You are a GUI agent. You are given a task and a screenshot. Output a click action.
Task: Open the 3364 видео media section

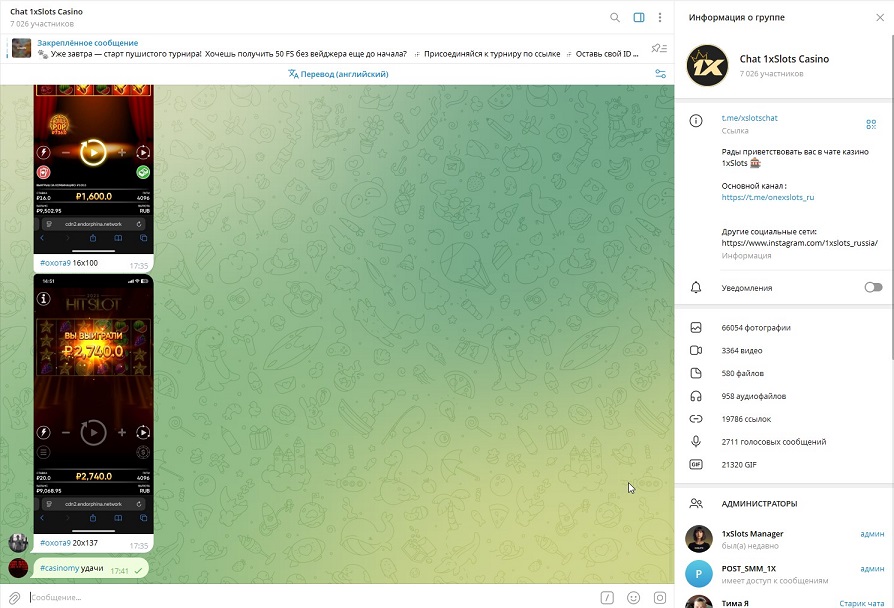click(742, 351)
